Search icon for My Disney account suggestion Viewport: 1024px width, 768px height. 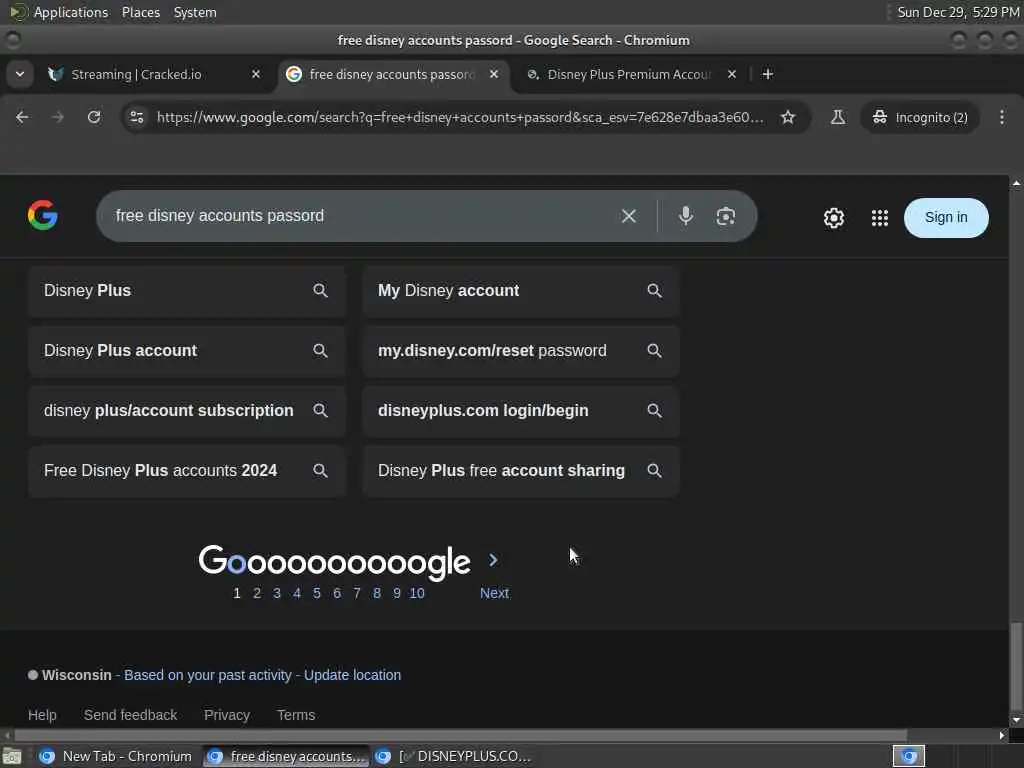point(654,291)
